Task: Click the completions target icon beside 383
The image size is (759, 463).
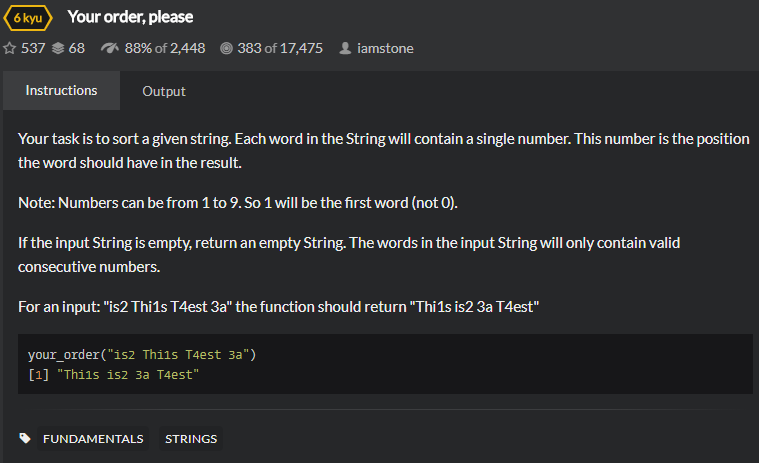Action: pos(226,48)
